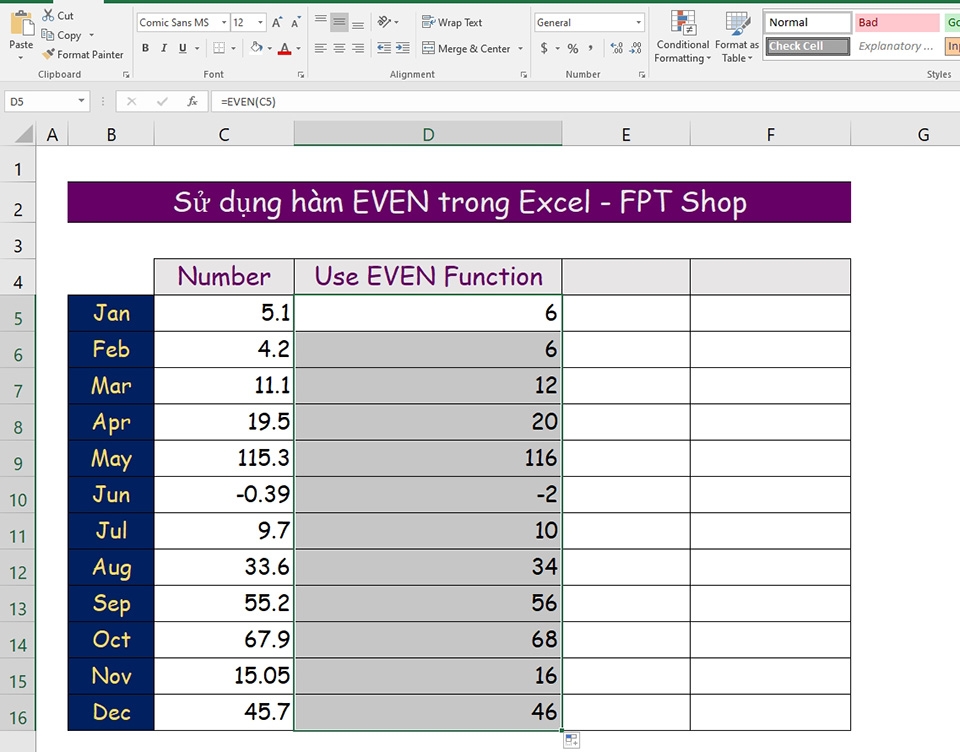Apply the red Font Color
This screenshot has height=752, width=960.
click(x=284, y=48)
